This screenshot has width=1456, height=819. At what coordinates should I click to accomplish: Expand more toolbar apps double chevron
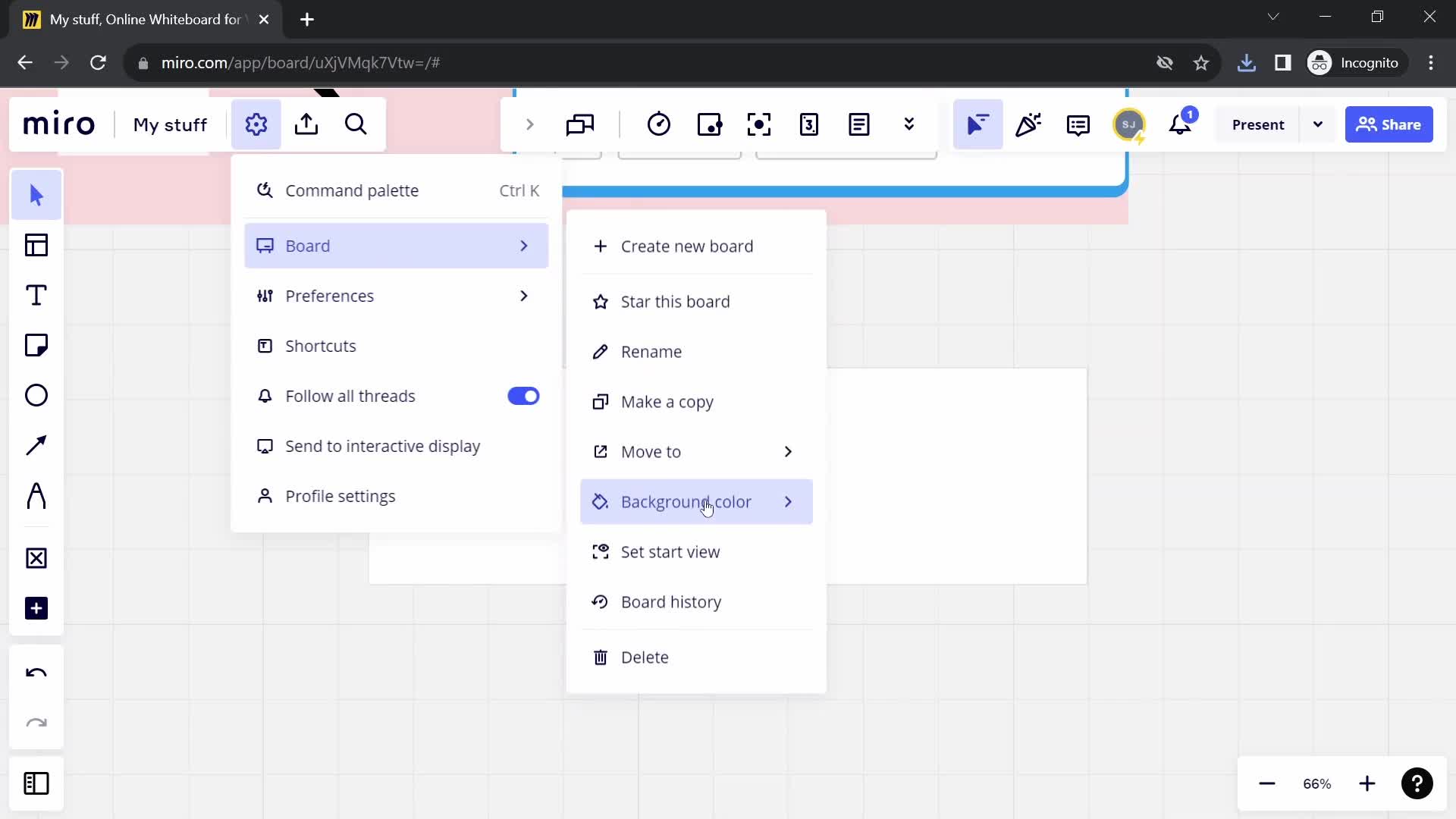point(909,124)
